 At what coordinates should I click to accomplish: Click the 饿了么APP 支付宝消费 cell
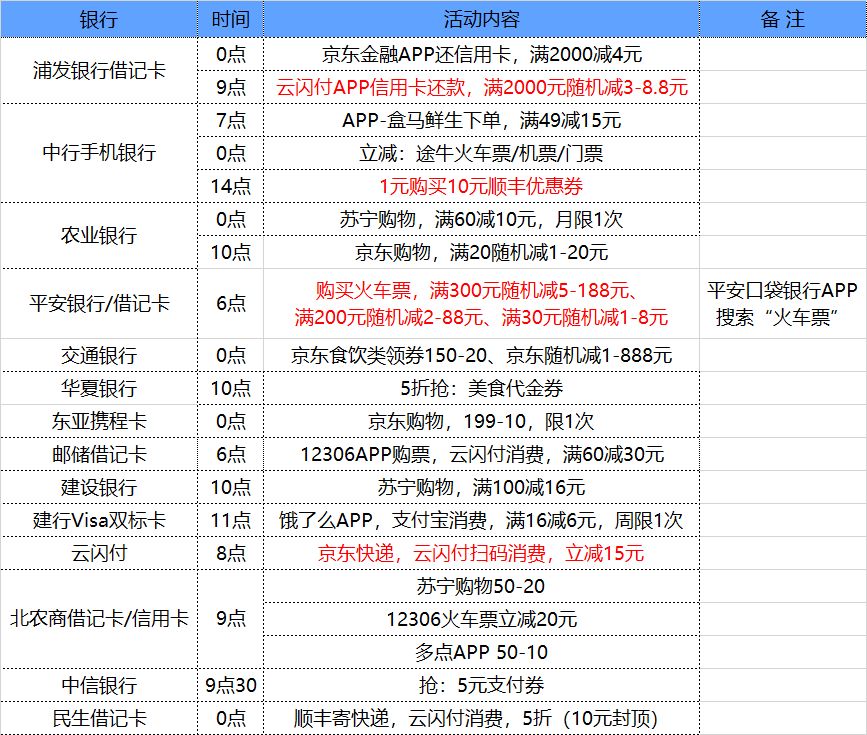[482, 520]
